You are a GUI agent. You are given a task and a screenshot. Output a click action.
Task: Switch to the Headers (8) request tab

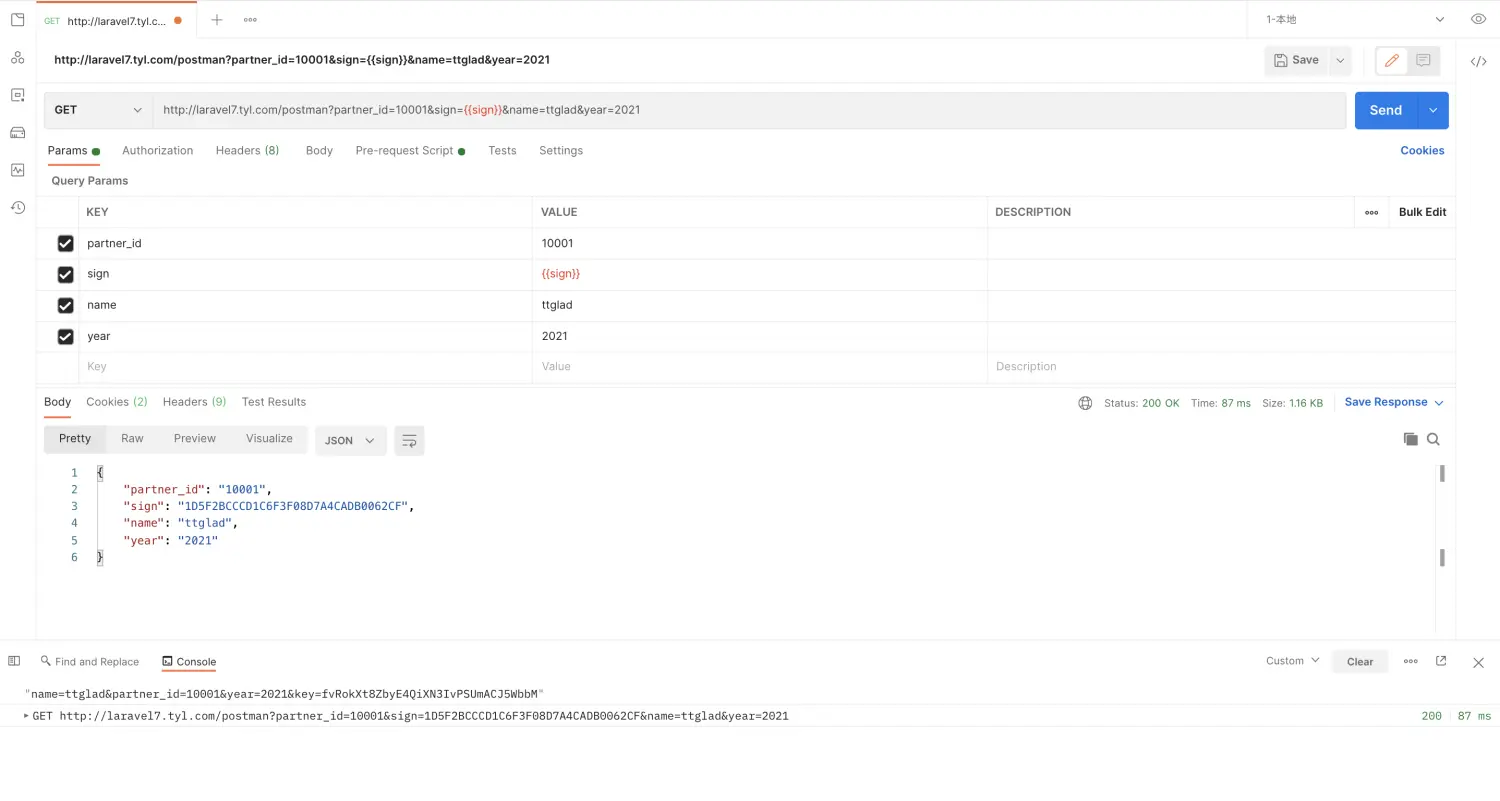247,150
